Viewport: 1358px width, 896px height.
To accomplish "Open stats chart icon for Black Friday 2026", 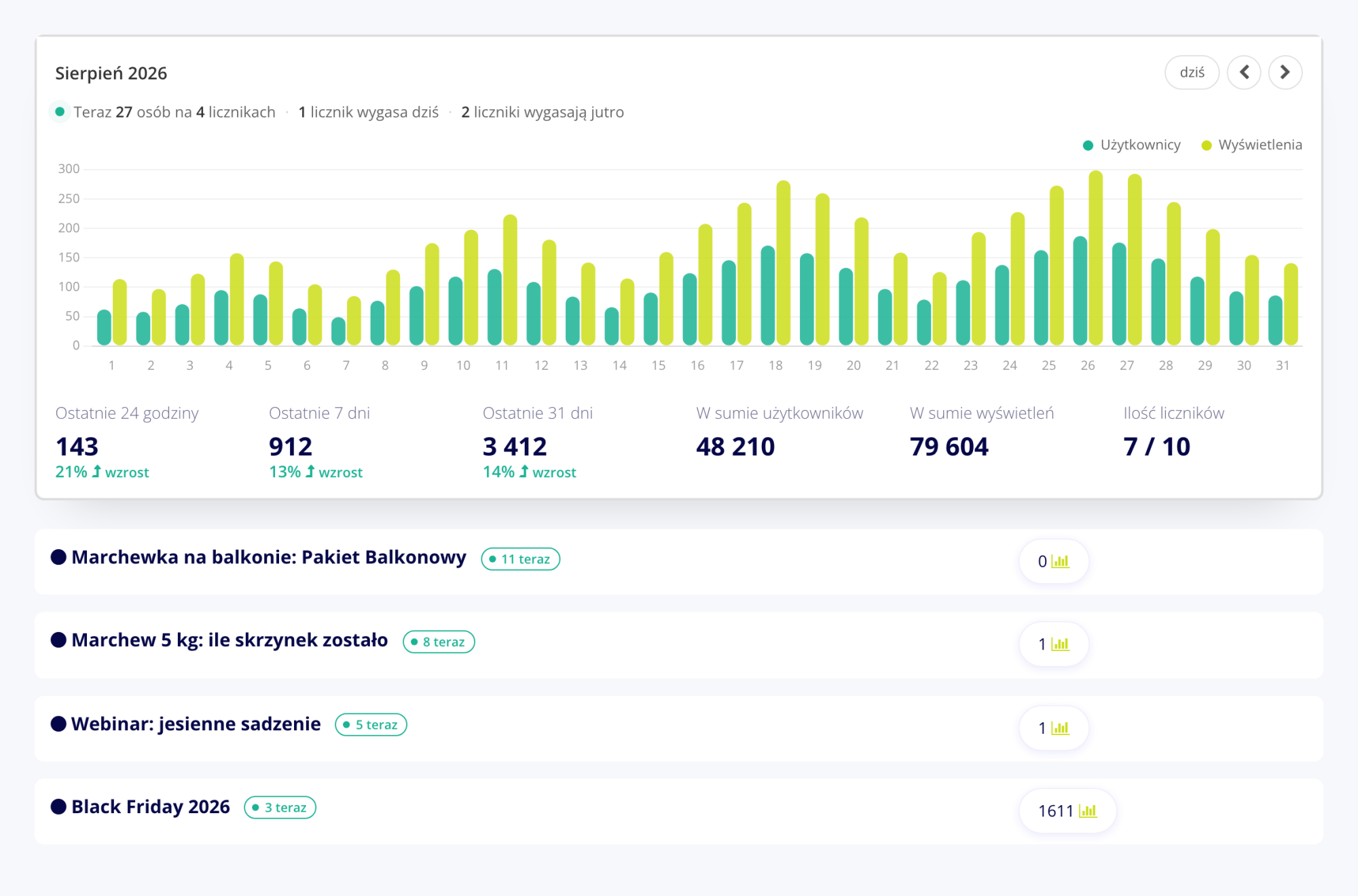I will pyautogui.click(x=1088, y=811).
